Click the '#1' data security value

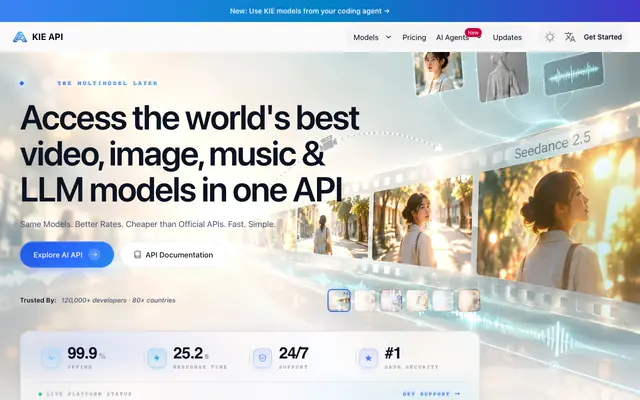(393, 353)
